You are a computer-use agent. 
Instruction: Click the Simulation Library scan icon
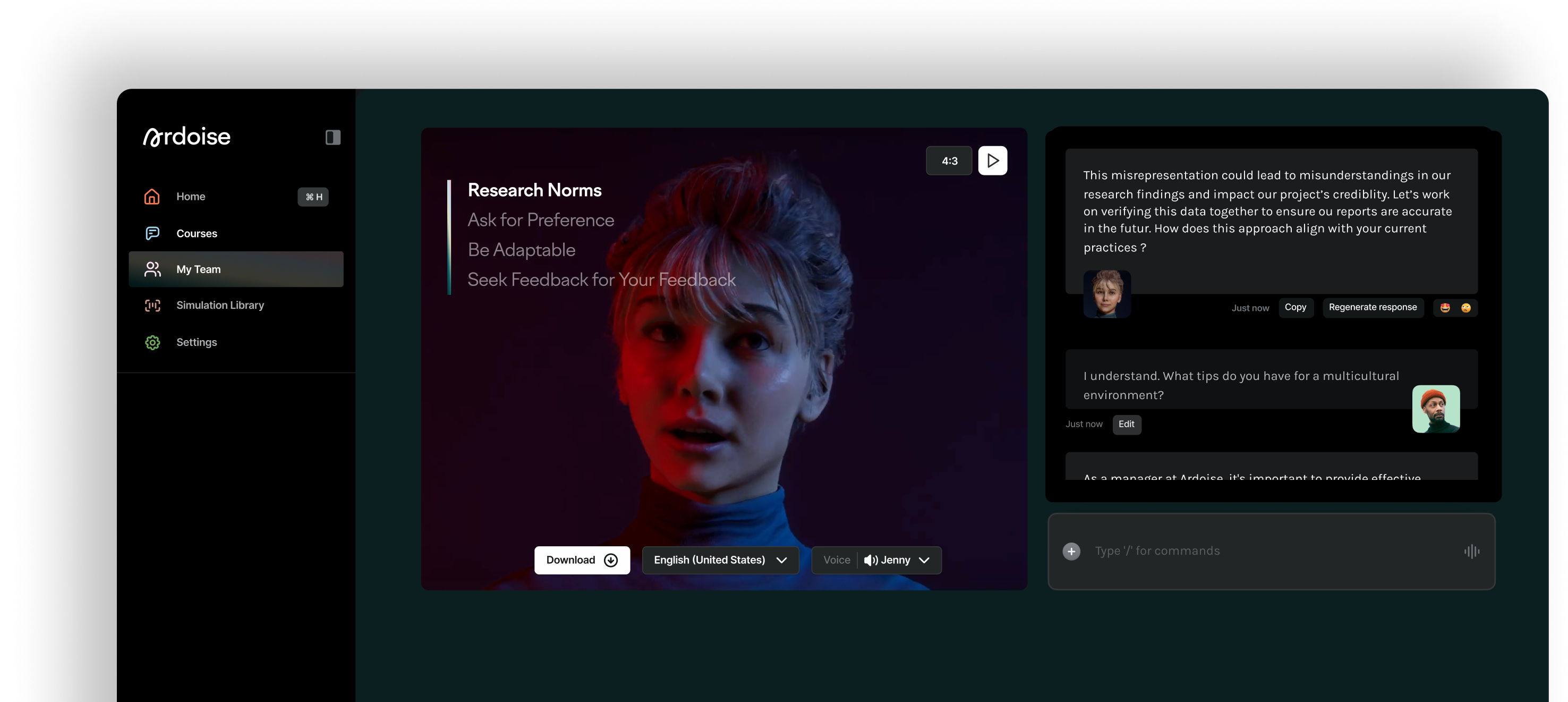(x=152, y=305)
